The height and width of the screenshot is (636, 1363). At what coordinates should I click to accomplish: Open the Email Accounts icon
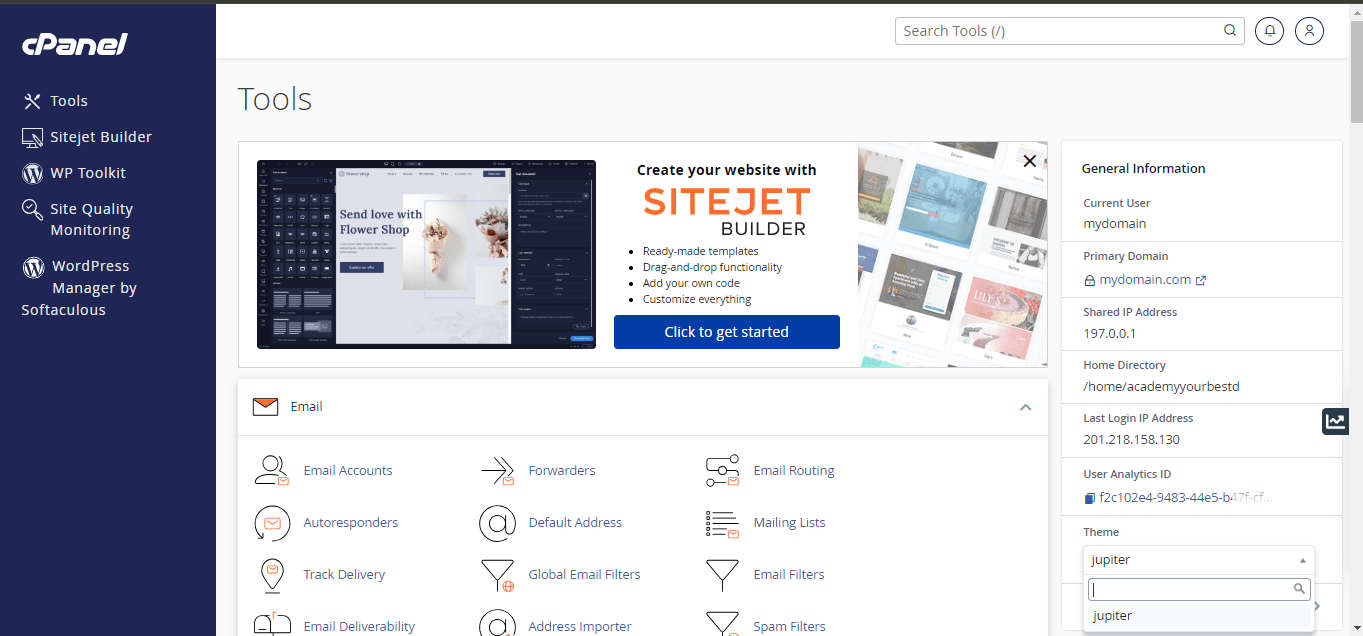tap(271, 470)
